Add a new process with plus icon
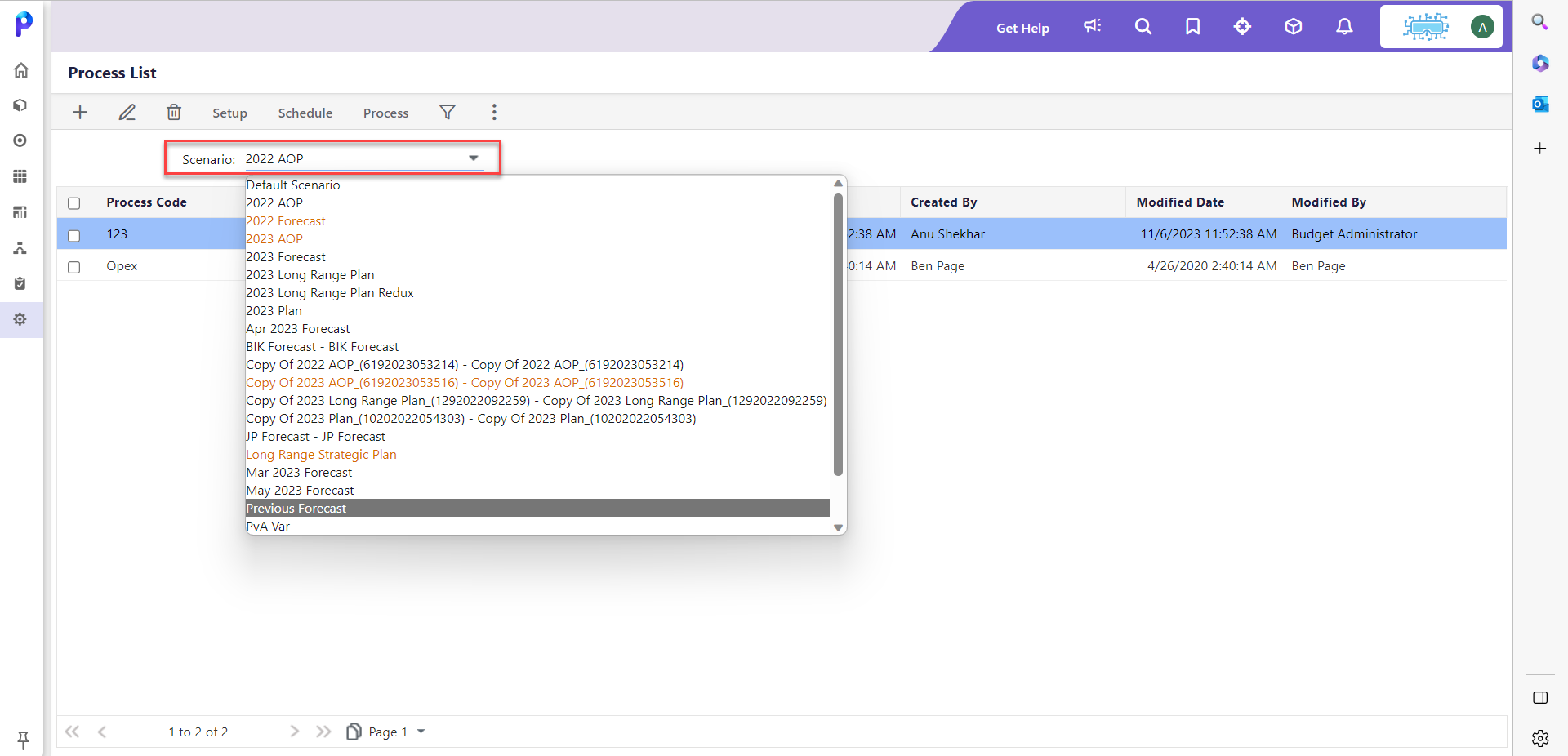Screen dimensions: 1568x756 pyautogui.click(x=80, y=113)
